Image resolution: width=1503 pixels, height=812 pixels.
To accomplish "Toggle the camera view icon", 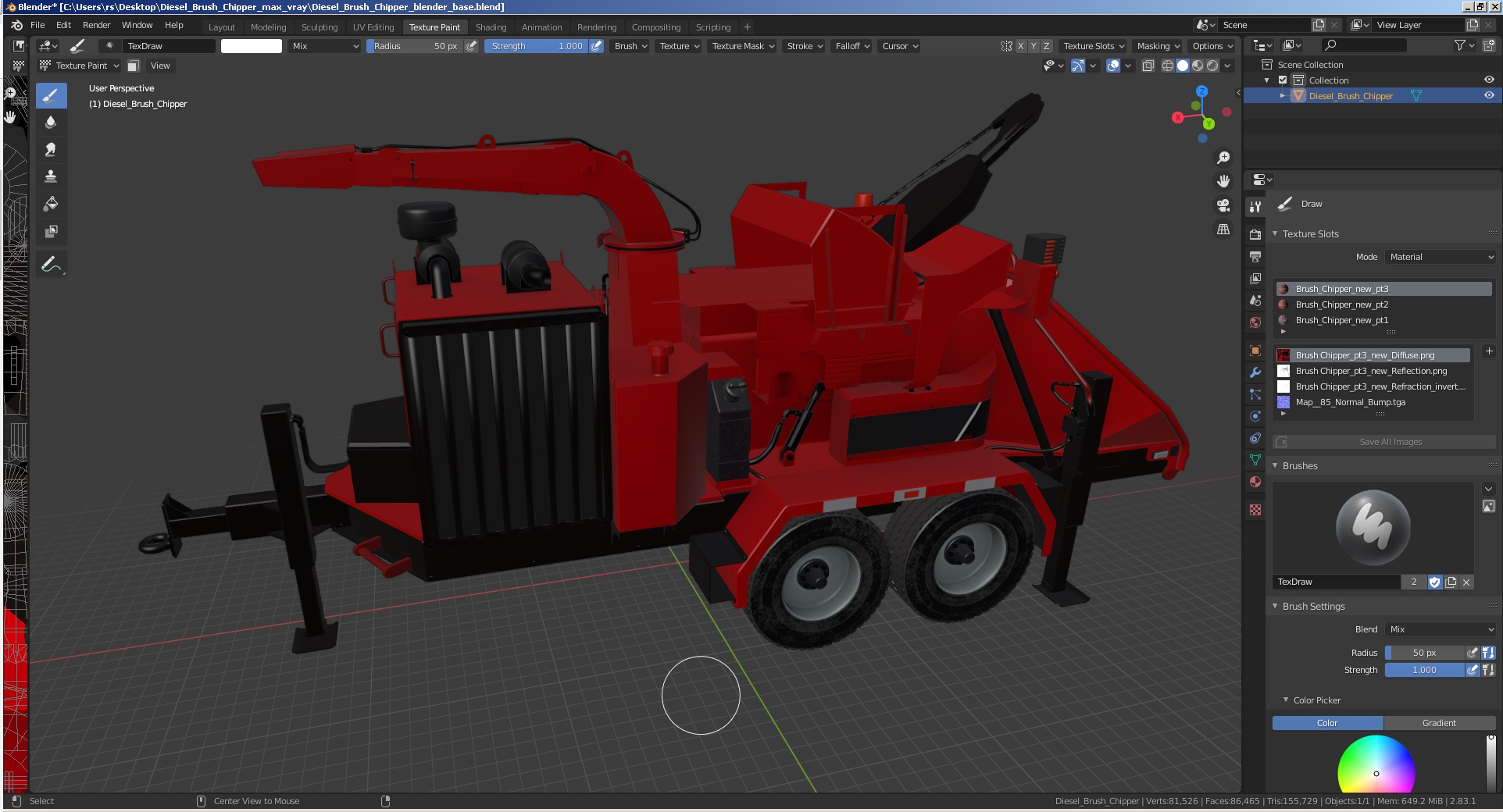I will (1223, 205).
